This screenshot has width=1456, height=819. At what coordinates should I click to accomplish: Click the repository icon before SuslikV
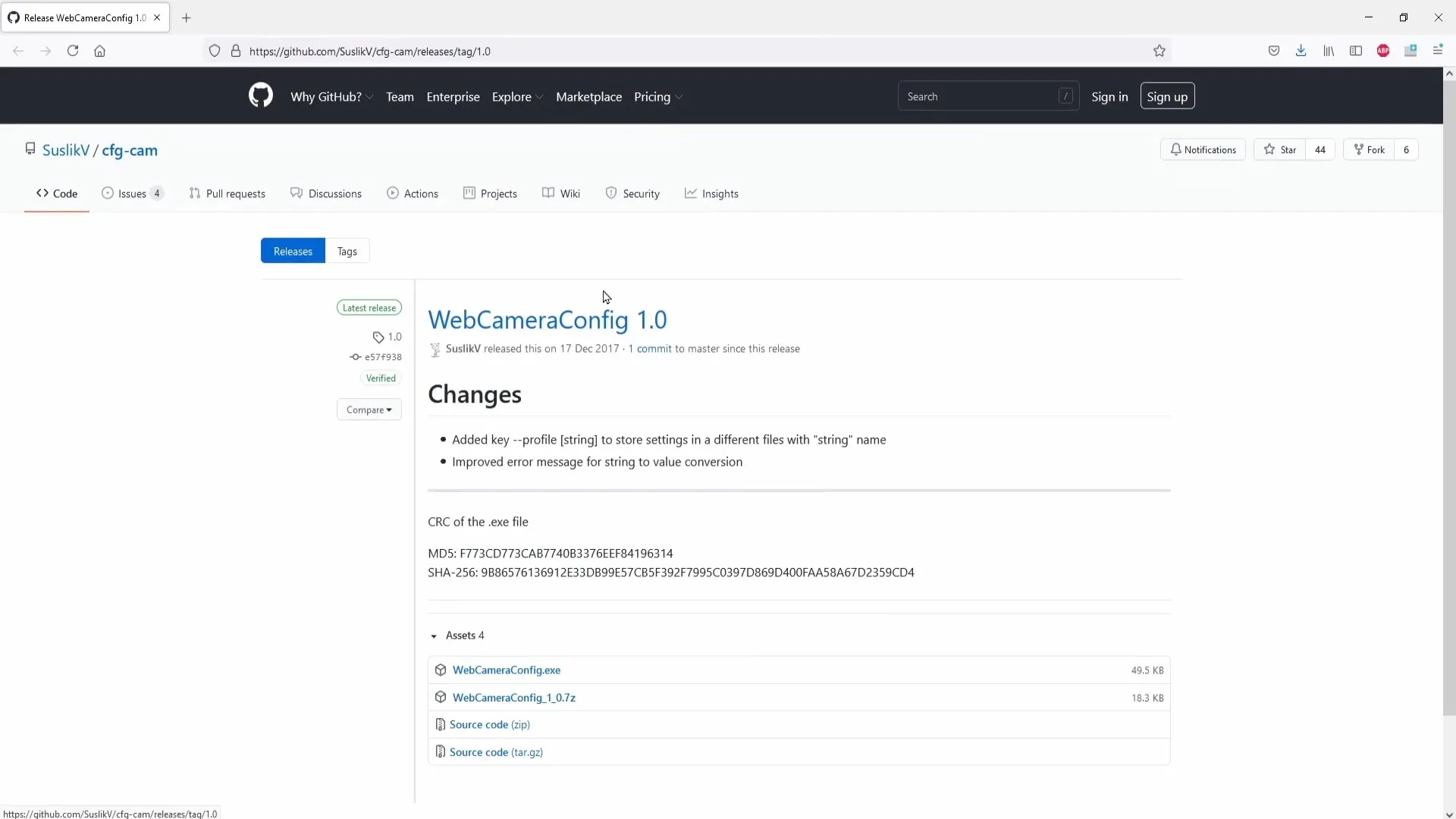tap(30, 149)
